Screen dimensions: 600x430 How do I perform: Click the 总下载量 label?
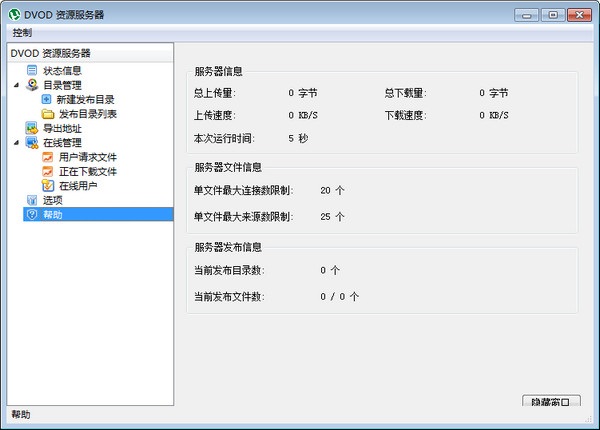[x=405, y=93]
